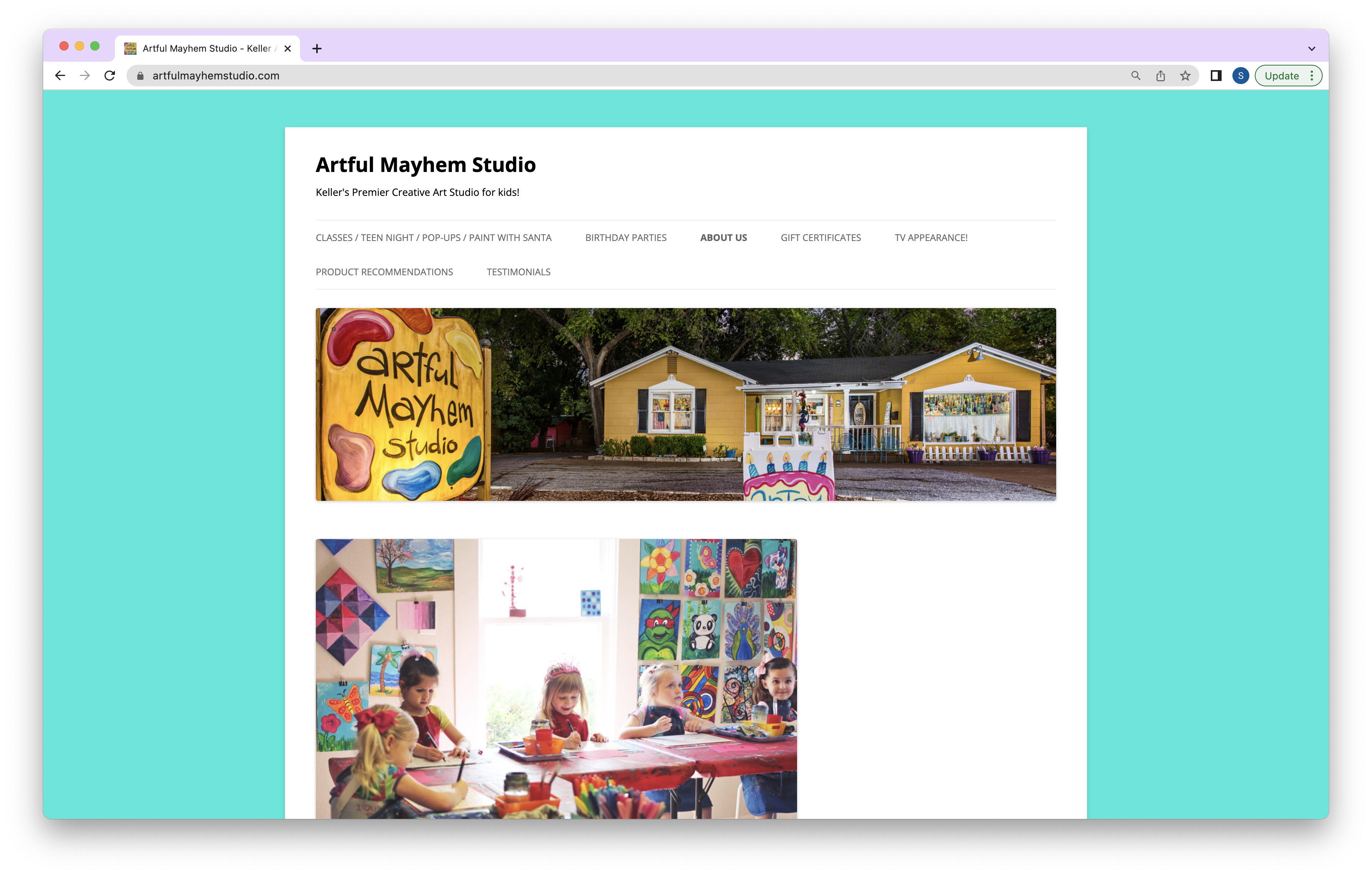
Task: Open the Chrome three-dot menu
Action: click(x=1311, y=76)
